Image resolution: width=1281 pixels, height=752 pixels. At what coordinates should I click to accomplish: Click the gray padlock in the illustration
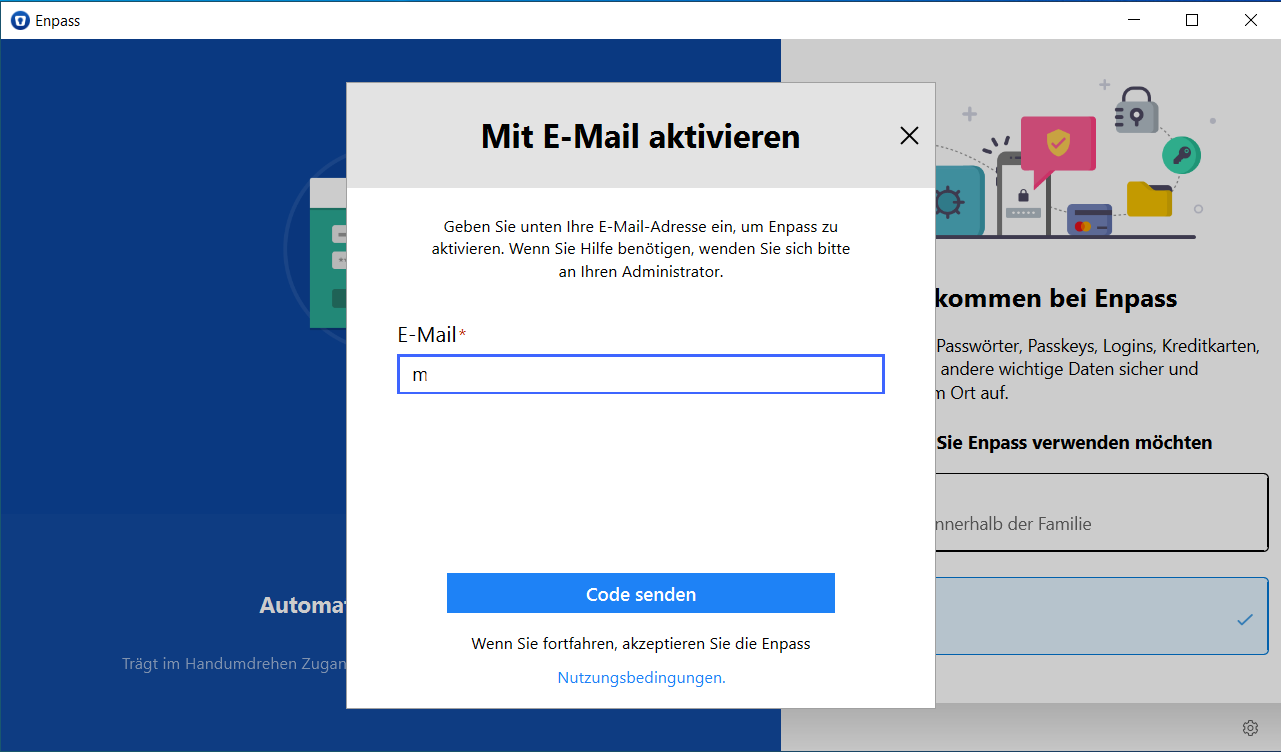pos(1137,115)
